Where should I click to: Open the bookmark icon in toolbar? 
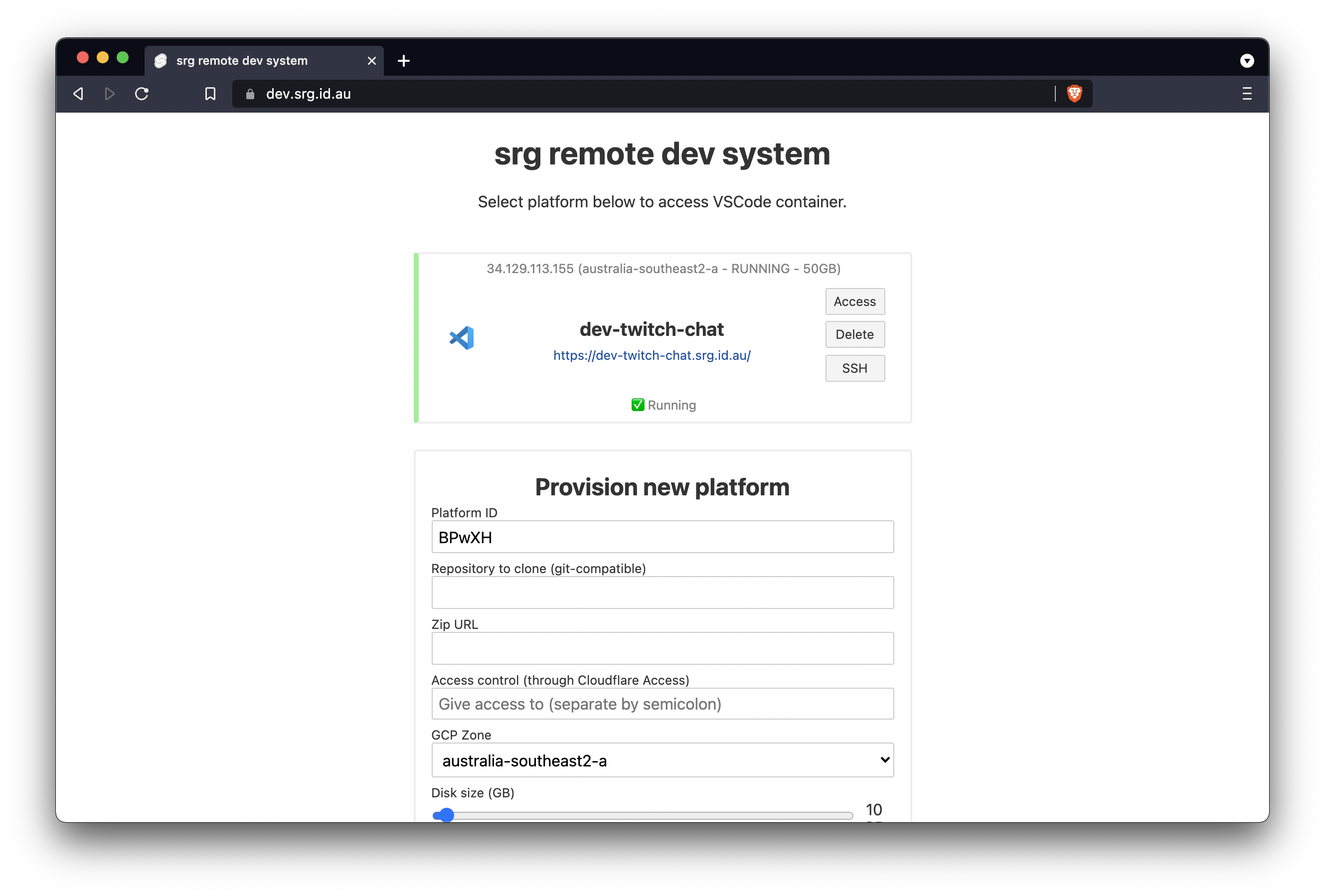[x=210, y=94]
